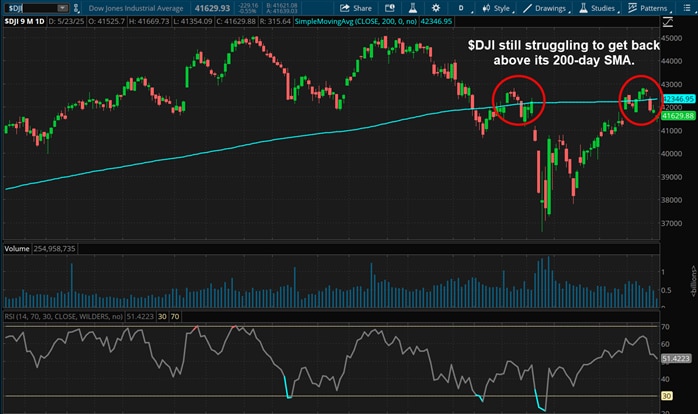The image size is (698, 414).
Task: Click the volume value 254,958,735
Action: [x=54, y=248]
